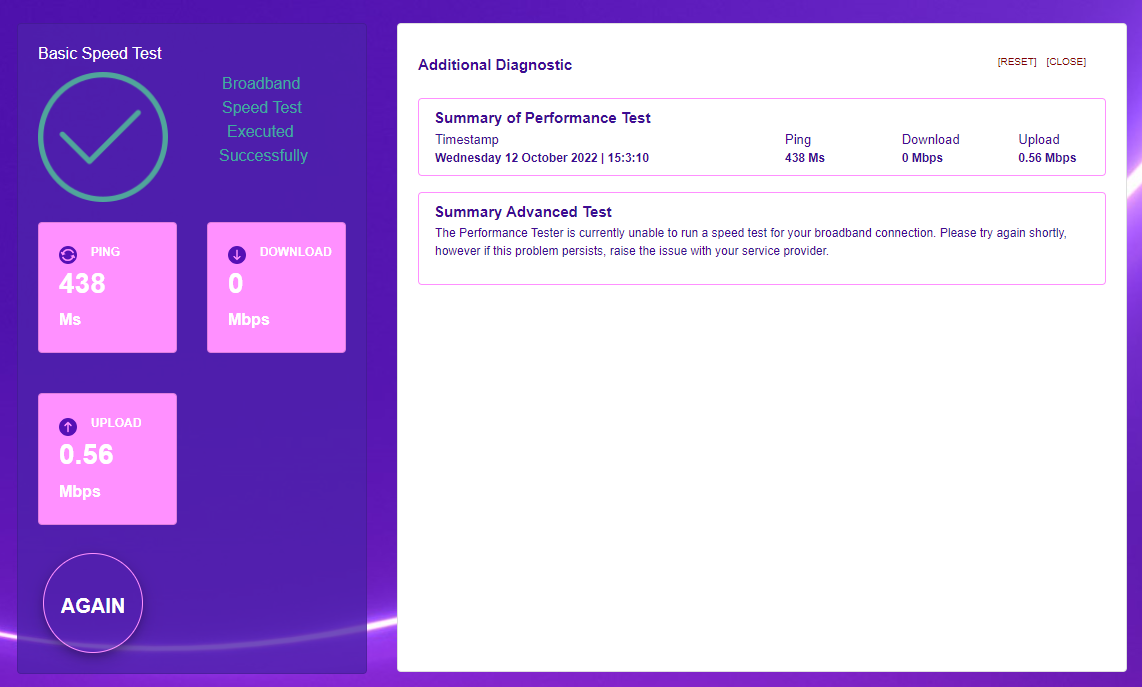Select the Download column header
Viewport: 1142px width, 687px height.
(930, 139)
